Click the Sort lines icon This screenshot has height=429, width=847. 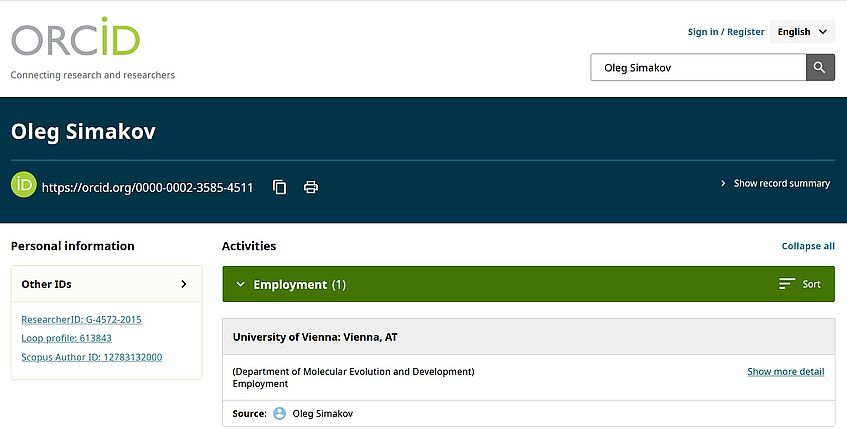pyautogui.click(x=787, y=284)
